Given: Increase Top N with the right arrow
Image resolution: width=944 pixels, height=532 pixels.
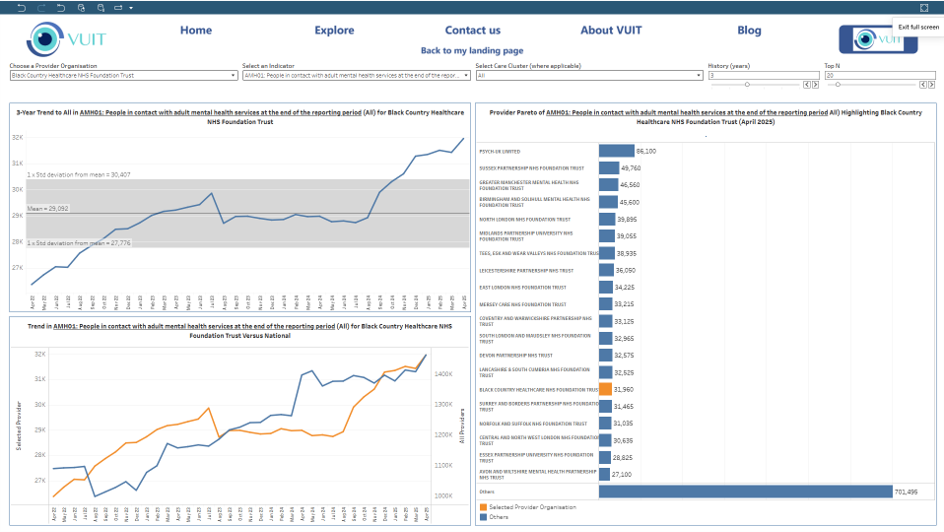Looking at the screenshot, I should coord(931,85).
